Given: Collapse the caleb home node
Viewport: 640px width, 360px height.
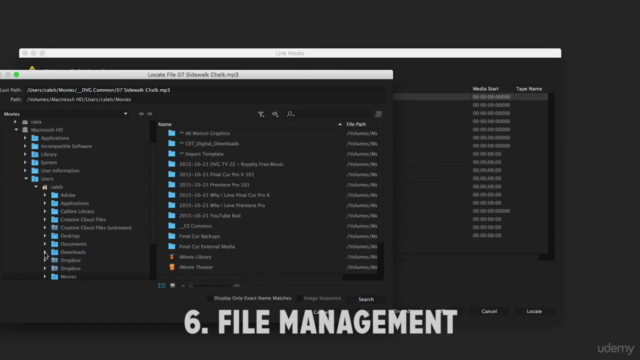Looking at the screenshot, I should pos(36,187).
